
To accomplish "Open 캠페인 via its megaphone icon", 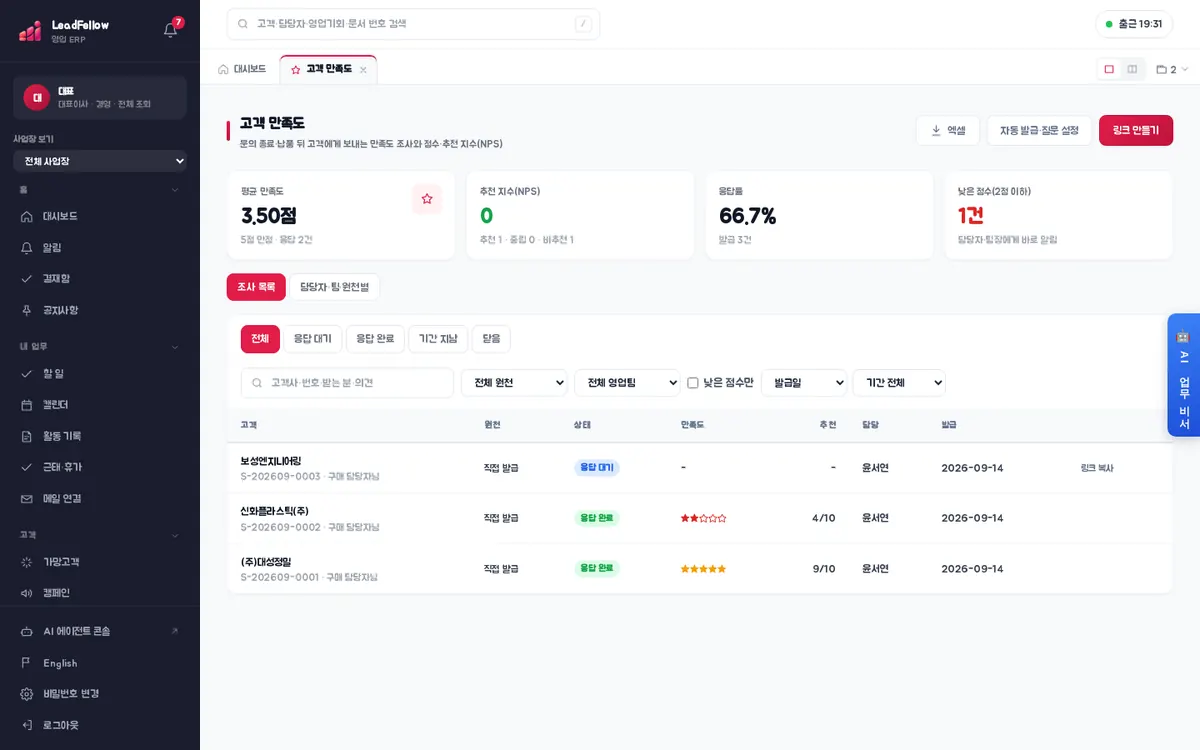I will pyautogui.click(x=27, y=593).
